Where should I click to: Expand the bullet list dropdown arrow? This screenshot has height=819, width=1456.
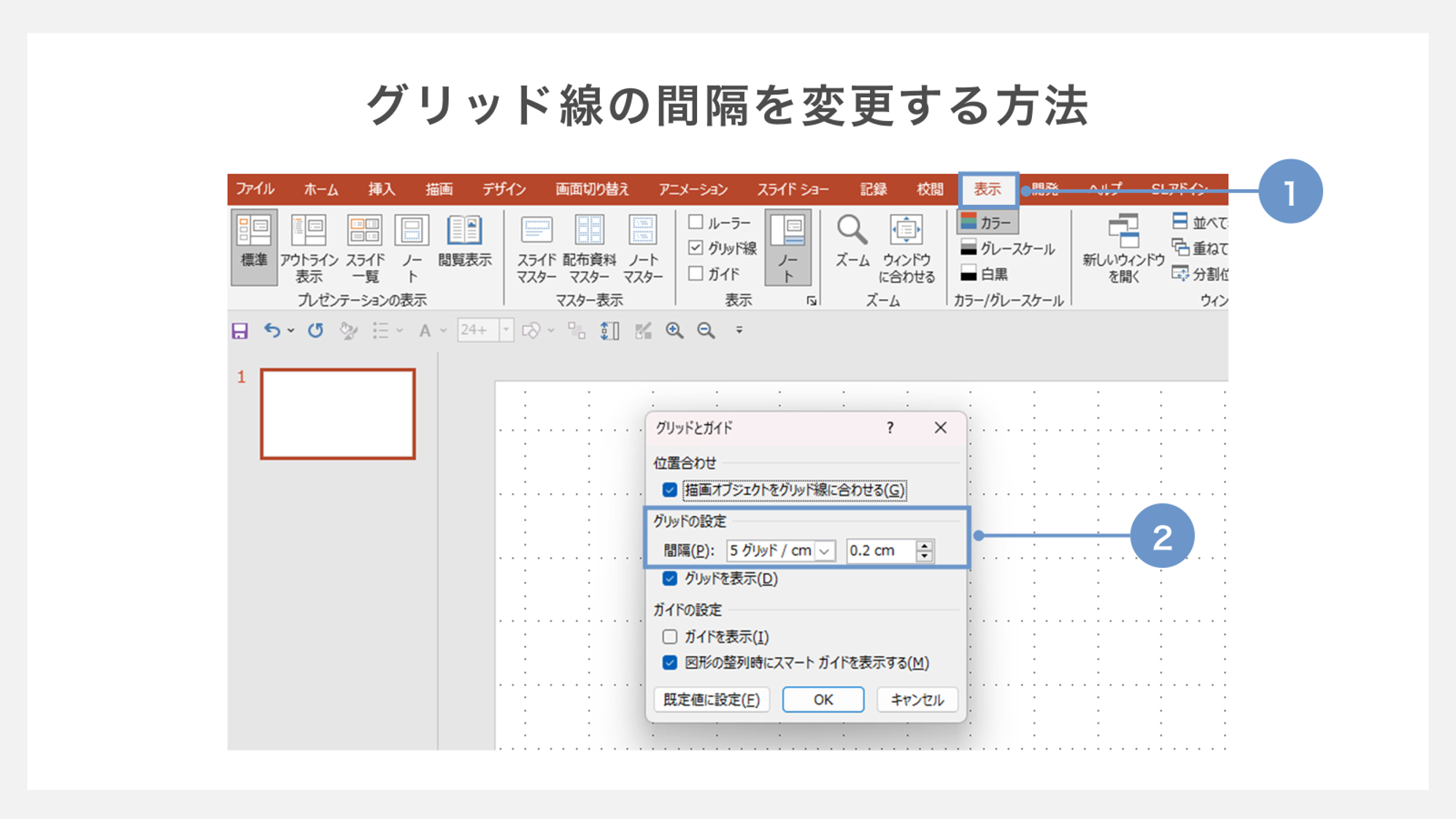click(400, 331)
